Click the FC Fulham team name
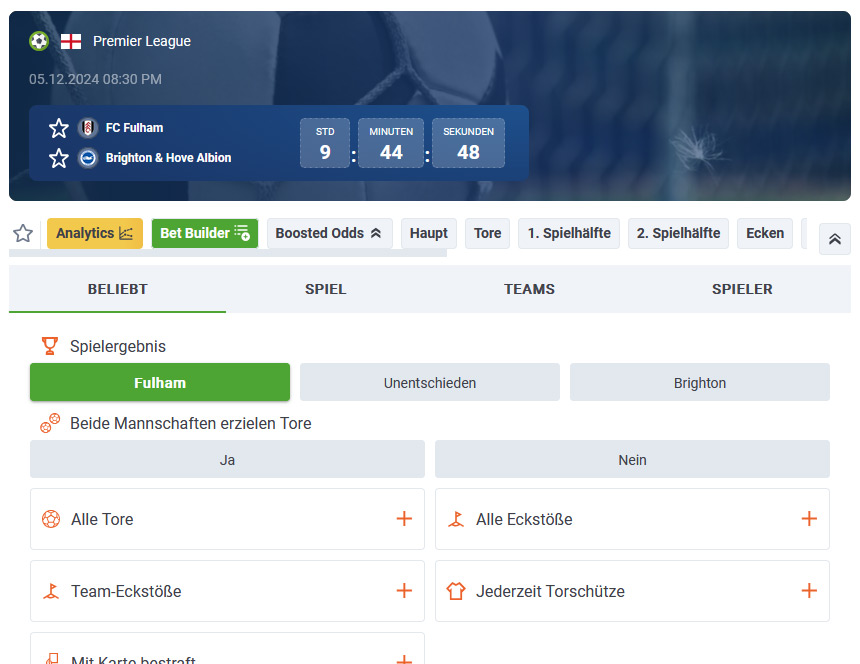 tap(134, 128)
